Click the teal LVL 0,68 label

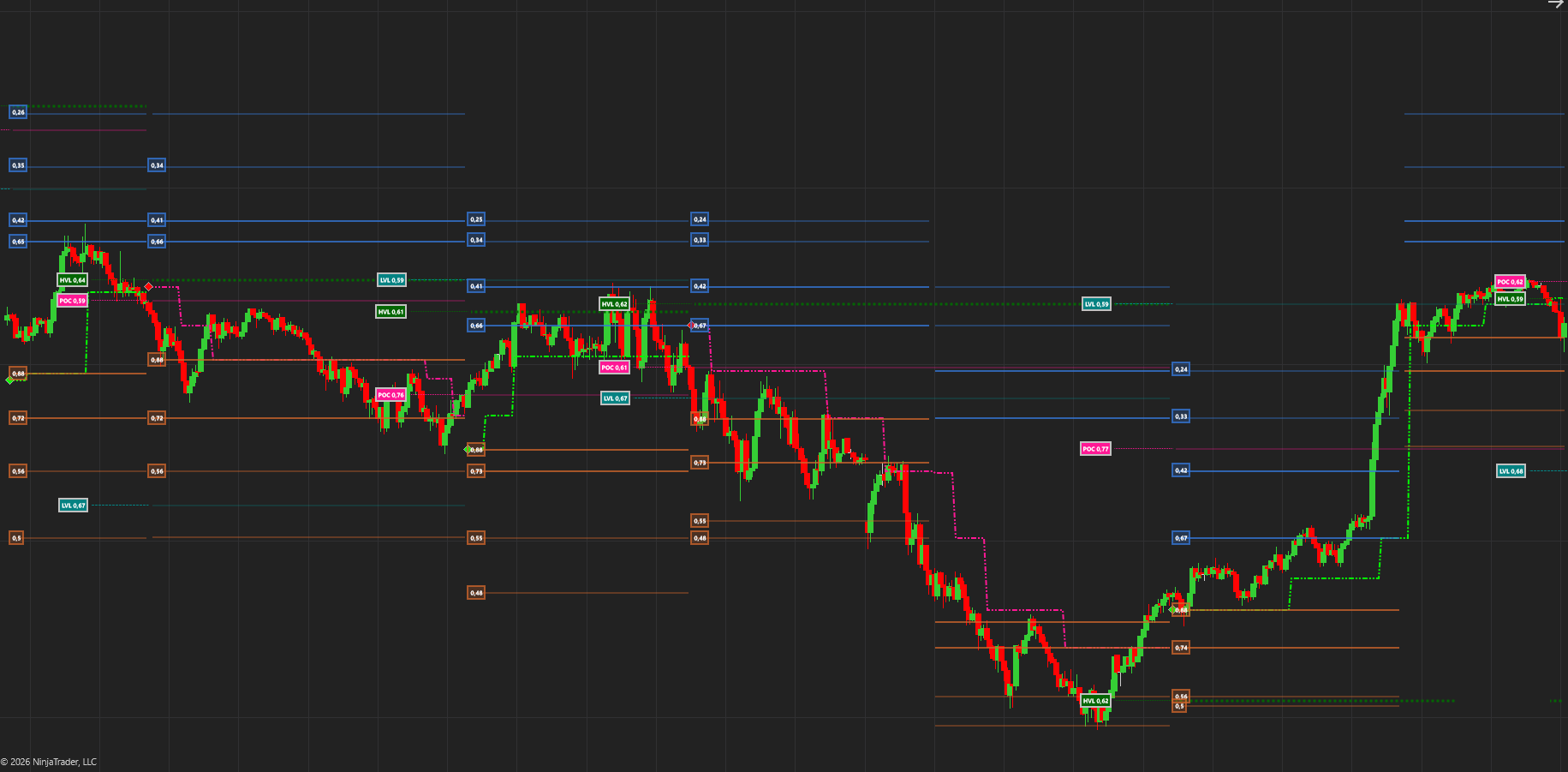1511,471
